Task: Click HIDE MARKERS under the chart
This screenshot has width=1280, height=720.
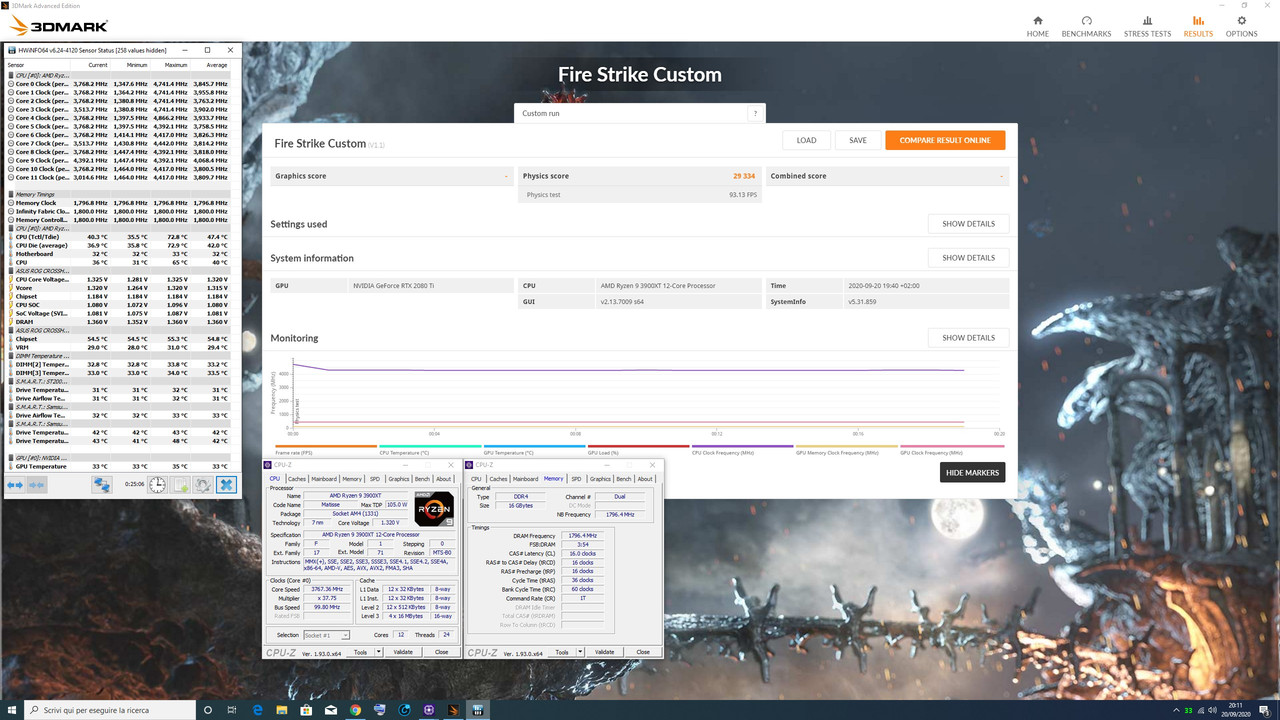Action: [x=972, y=472]
